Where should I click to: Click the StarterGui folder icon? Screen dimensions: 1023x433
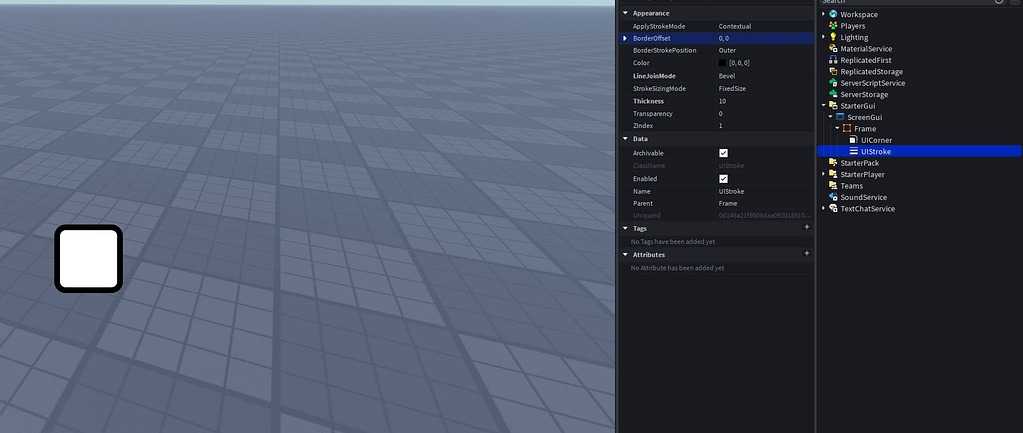(x=833, y=106)
